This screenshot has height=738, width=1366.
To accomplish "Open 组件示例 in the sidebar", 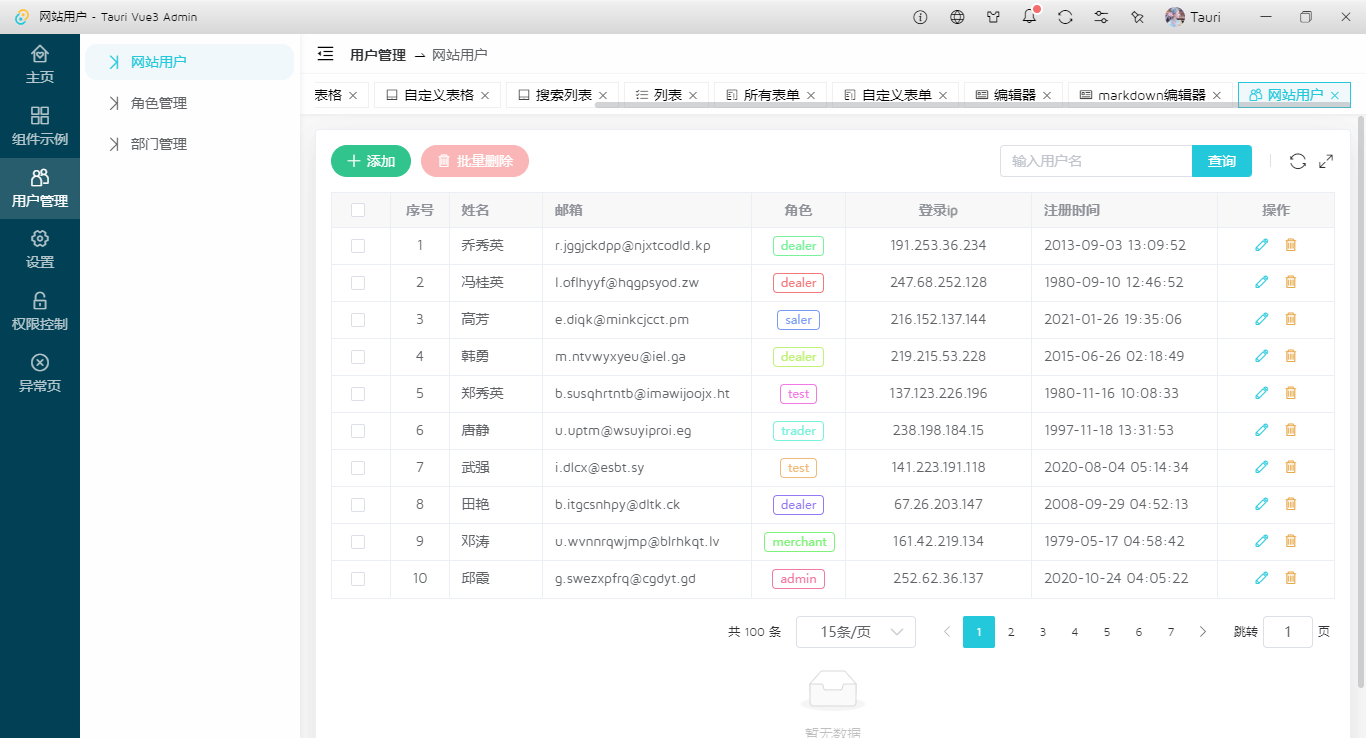I will (40, 127).
